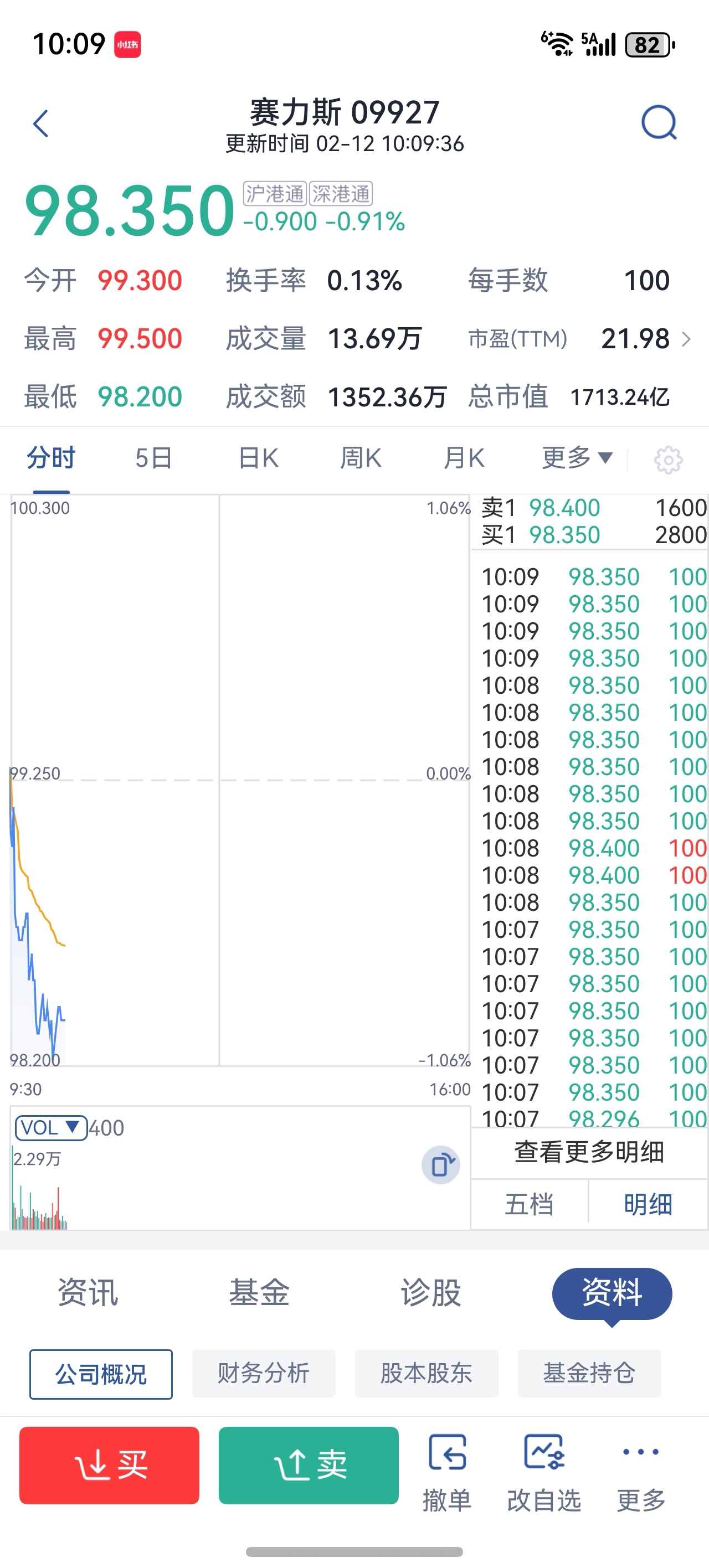Tap 查看更多明细 link

pos(589,1152)
